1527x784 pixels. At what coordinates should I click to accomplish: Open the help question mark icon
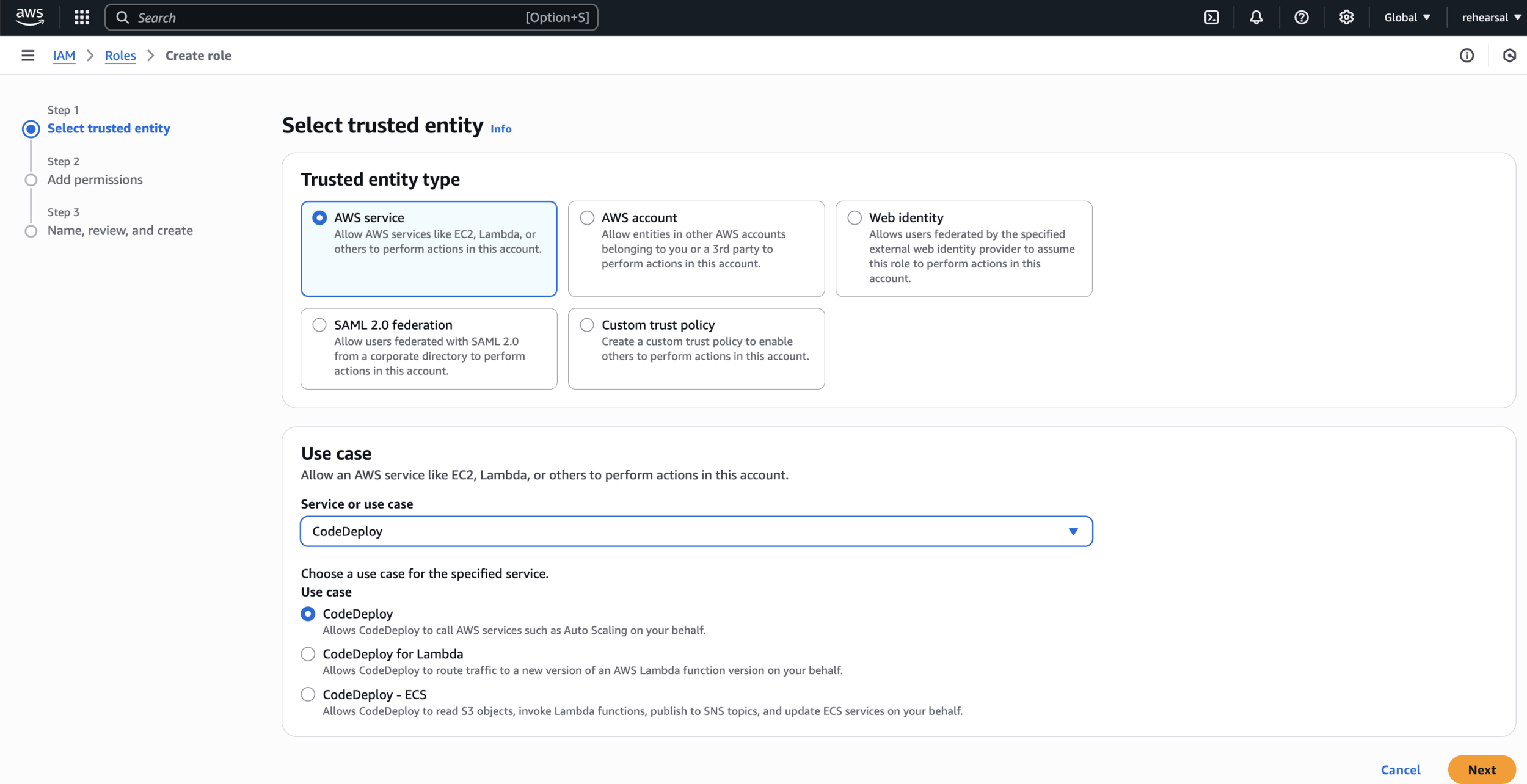(1301, 17)
